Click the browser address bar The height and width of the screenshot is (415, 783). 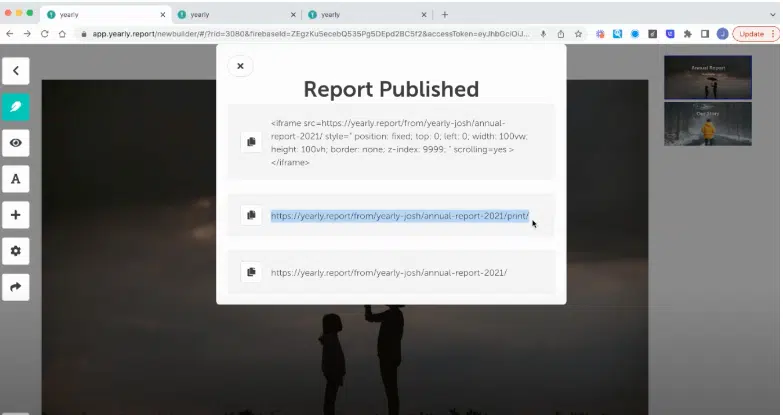(x=300, y=33)
